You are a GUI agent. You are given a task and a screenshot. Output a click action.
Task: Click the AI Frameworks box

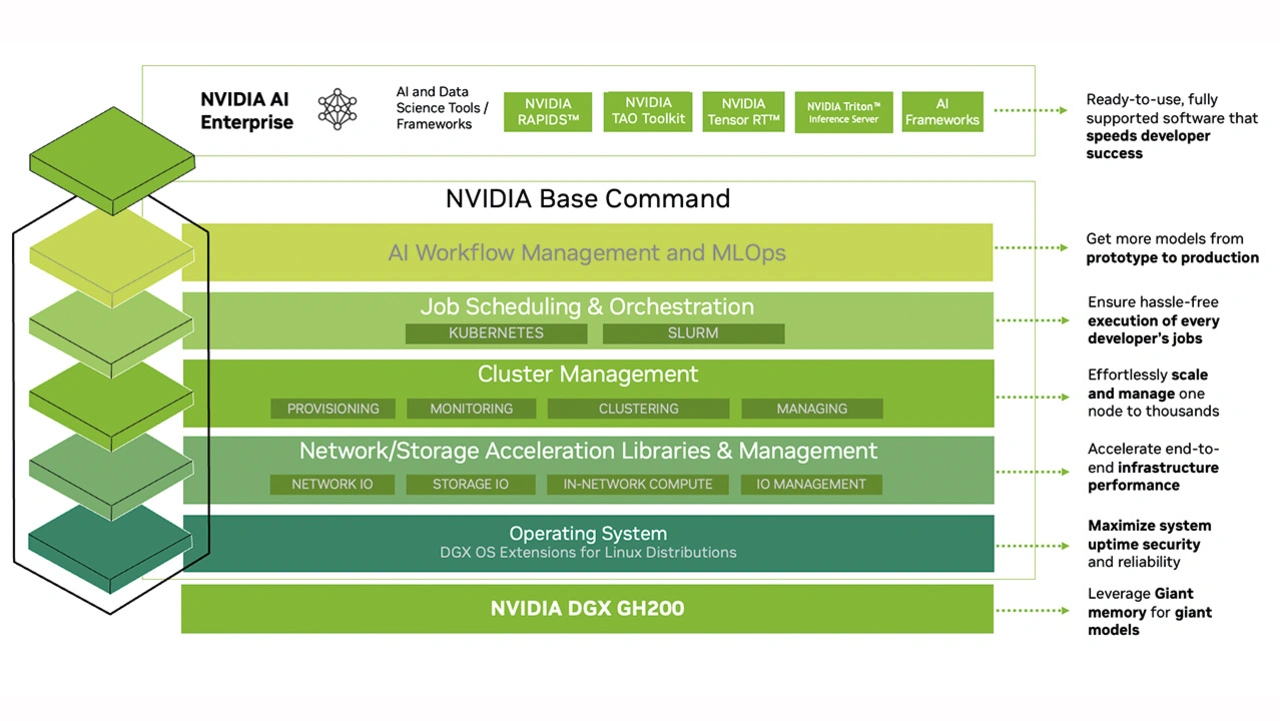[942, 111]
